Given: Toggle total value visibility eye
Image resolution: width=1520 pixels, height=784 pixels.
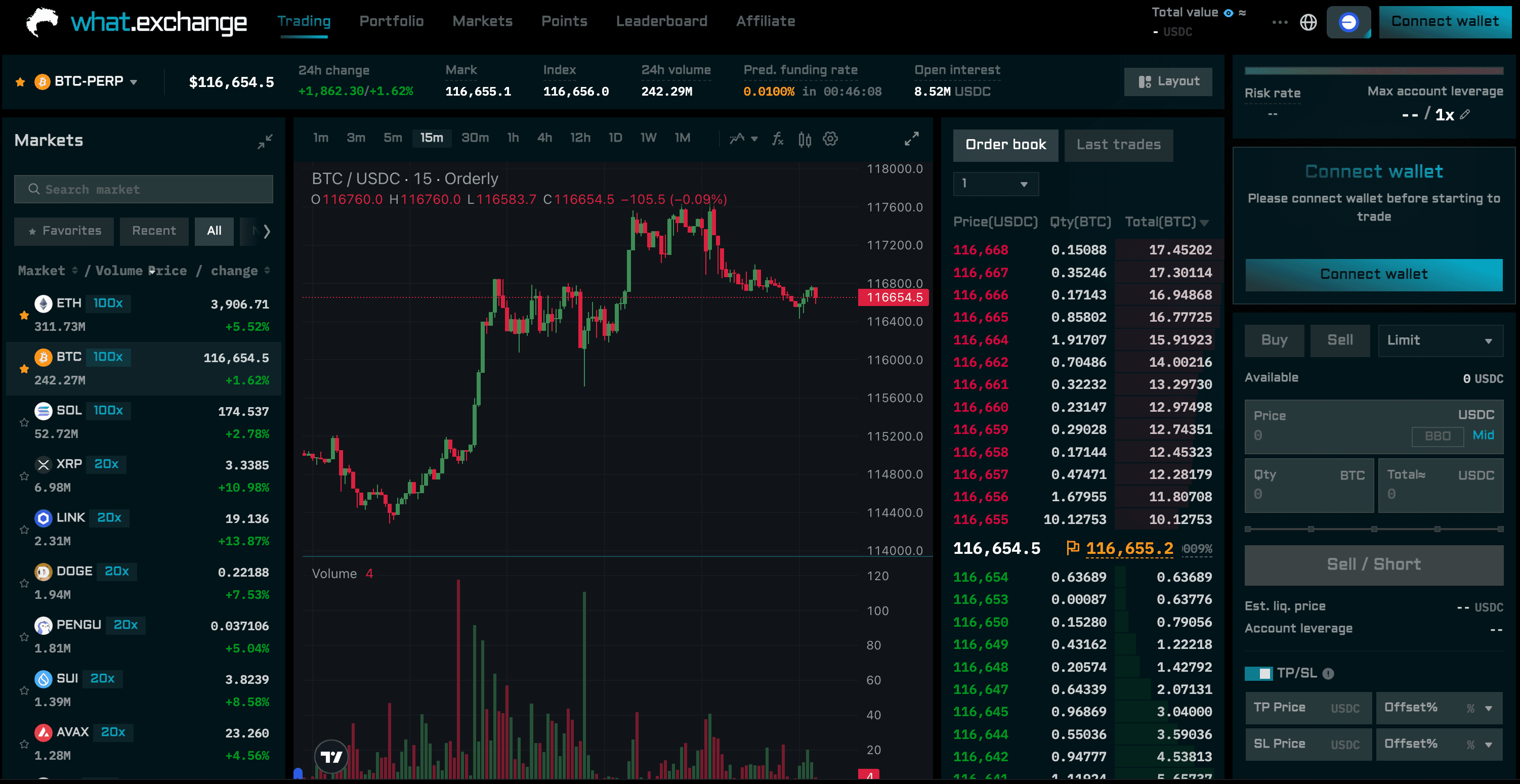Looking at the screenshot, I should point(1228,13).
